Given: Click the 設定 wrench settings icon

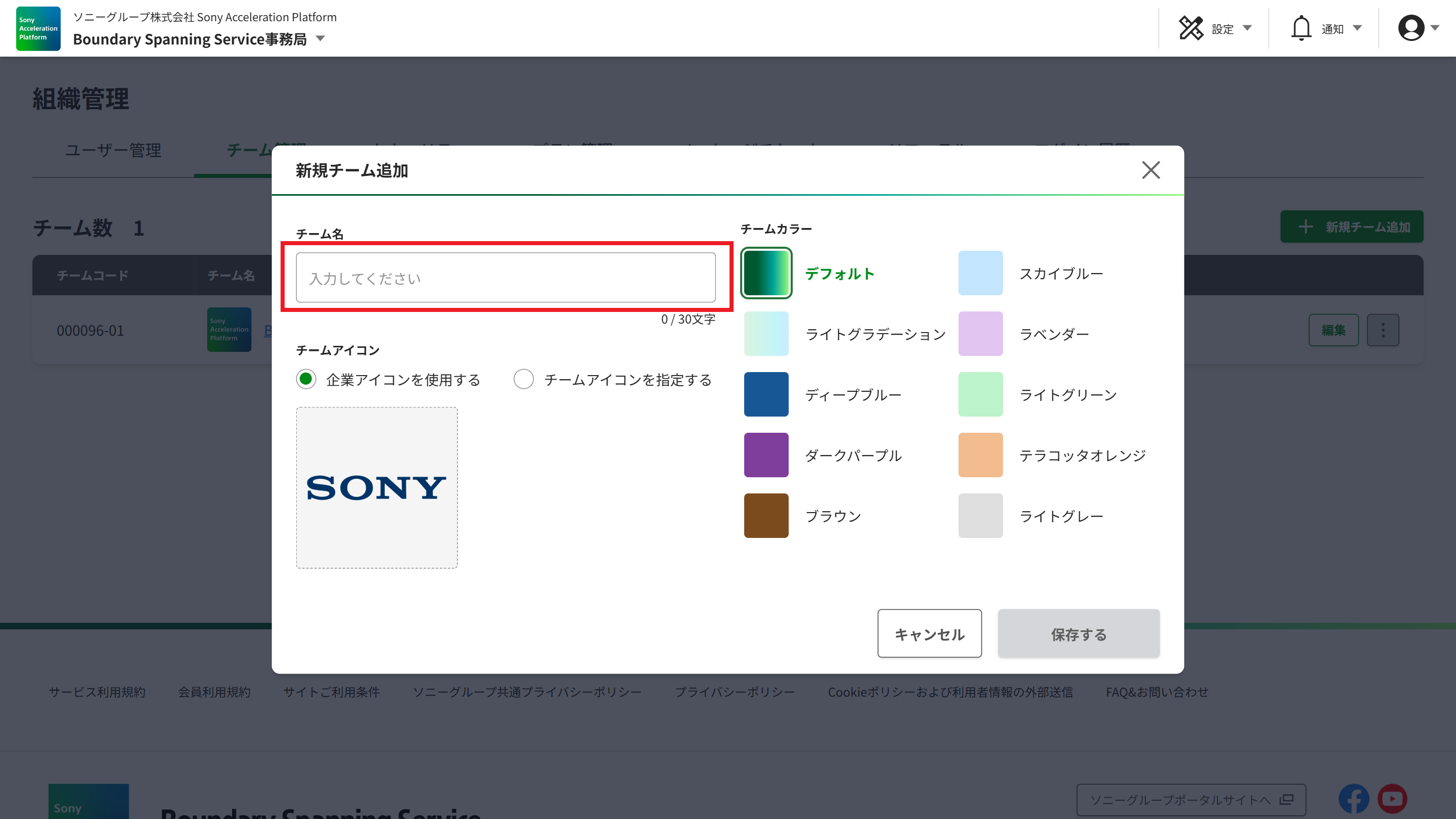Looking at the screenshot, I should tap(1192, 28).
